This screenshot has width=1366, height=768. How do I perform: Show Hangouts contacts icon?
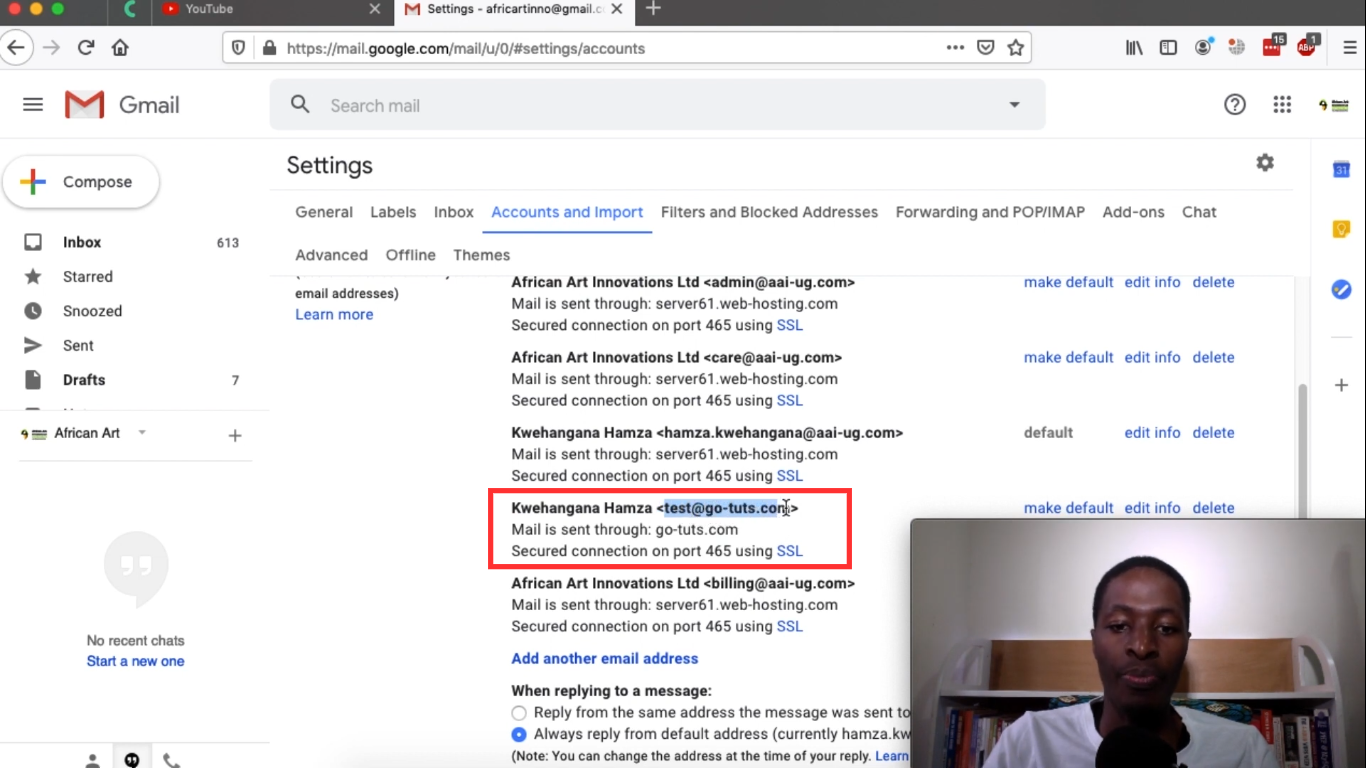tap(92, 760)
